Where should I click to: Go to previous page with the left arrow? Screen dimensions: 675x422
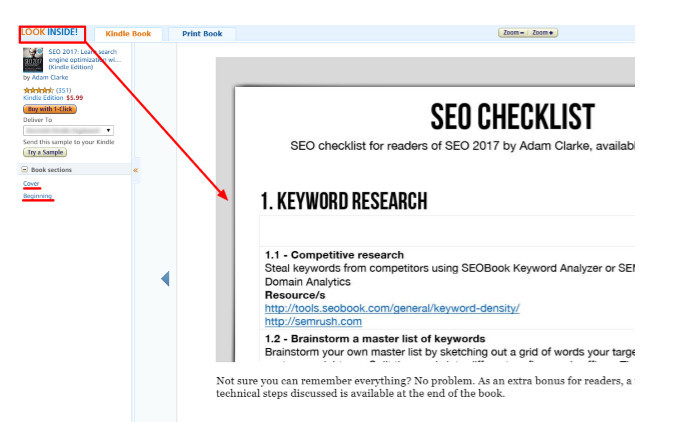(165, 279)
